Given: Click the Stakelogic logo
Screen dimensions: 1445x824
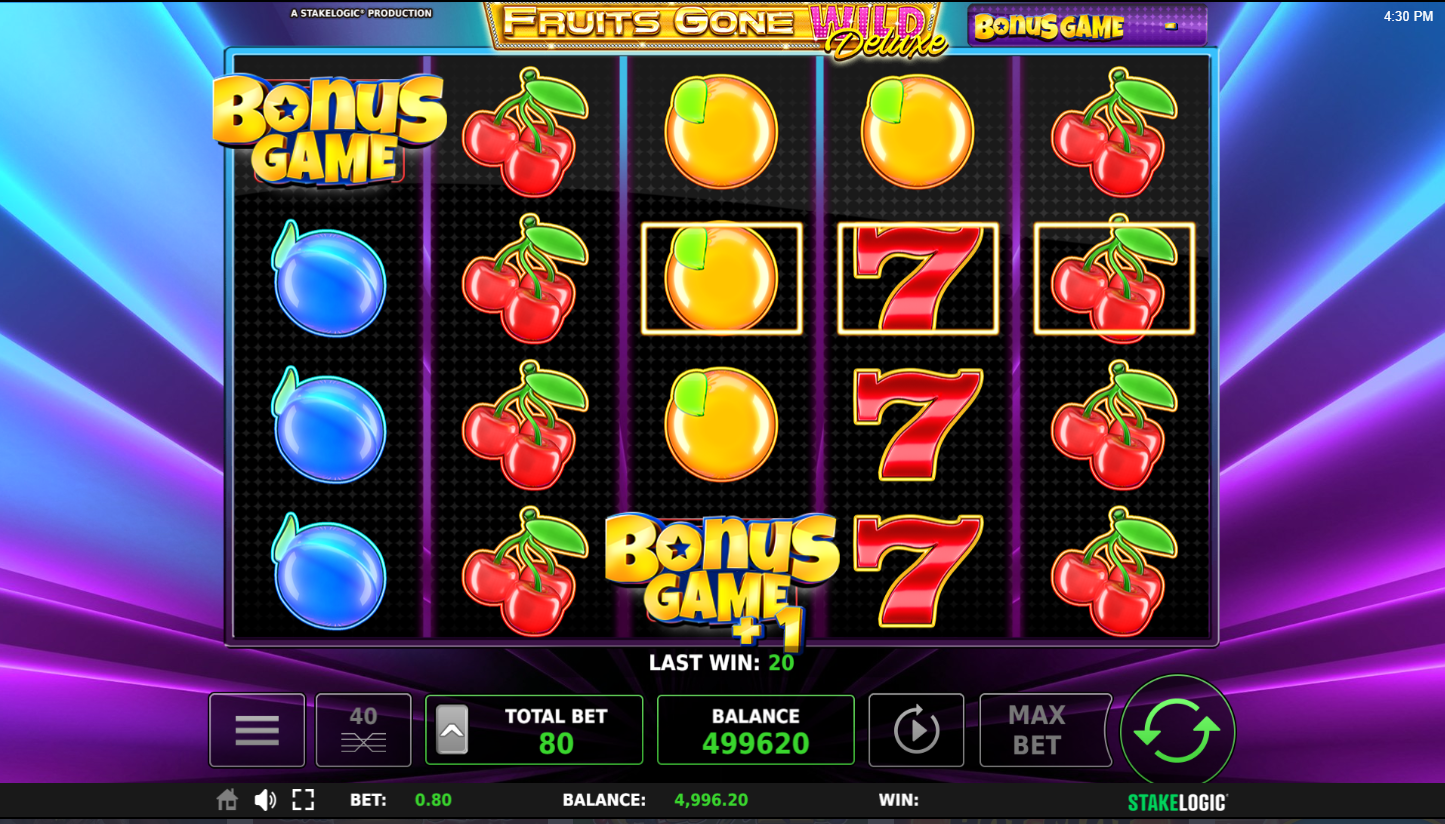Looking at the screenshot, I should point(1177,802).
